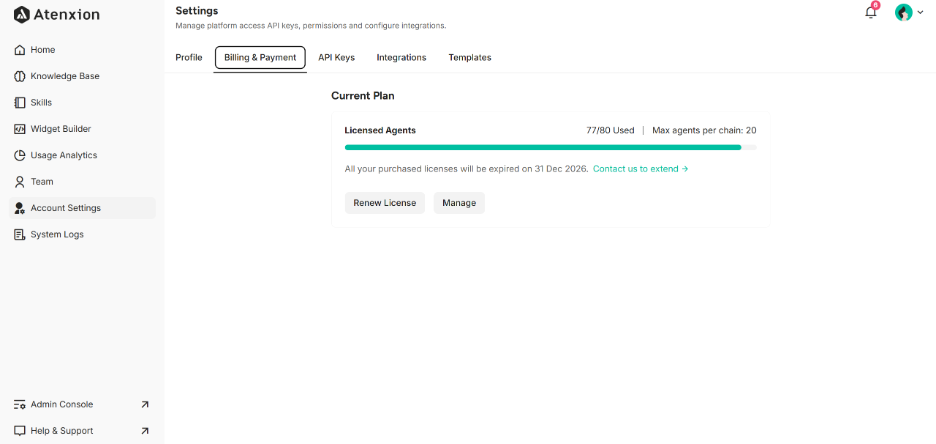936x444 pixels.
Task: Go to the Team page
Action: (82, 181)
